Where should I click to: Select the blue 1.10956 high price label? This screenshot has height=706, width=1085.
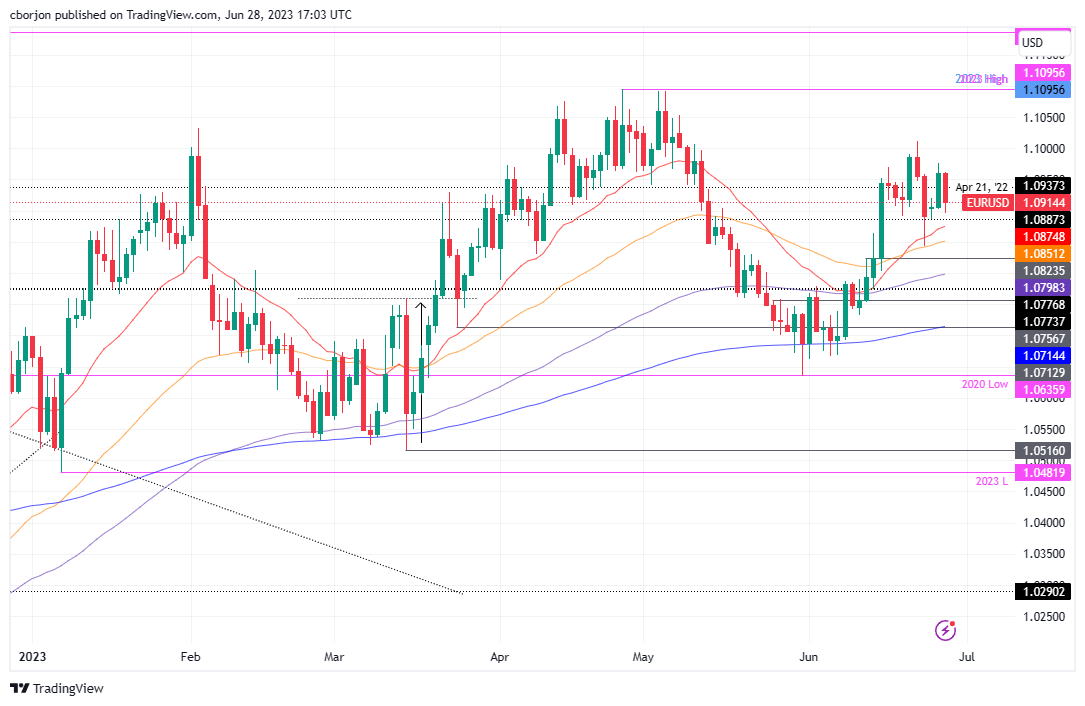point(1043,90)
